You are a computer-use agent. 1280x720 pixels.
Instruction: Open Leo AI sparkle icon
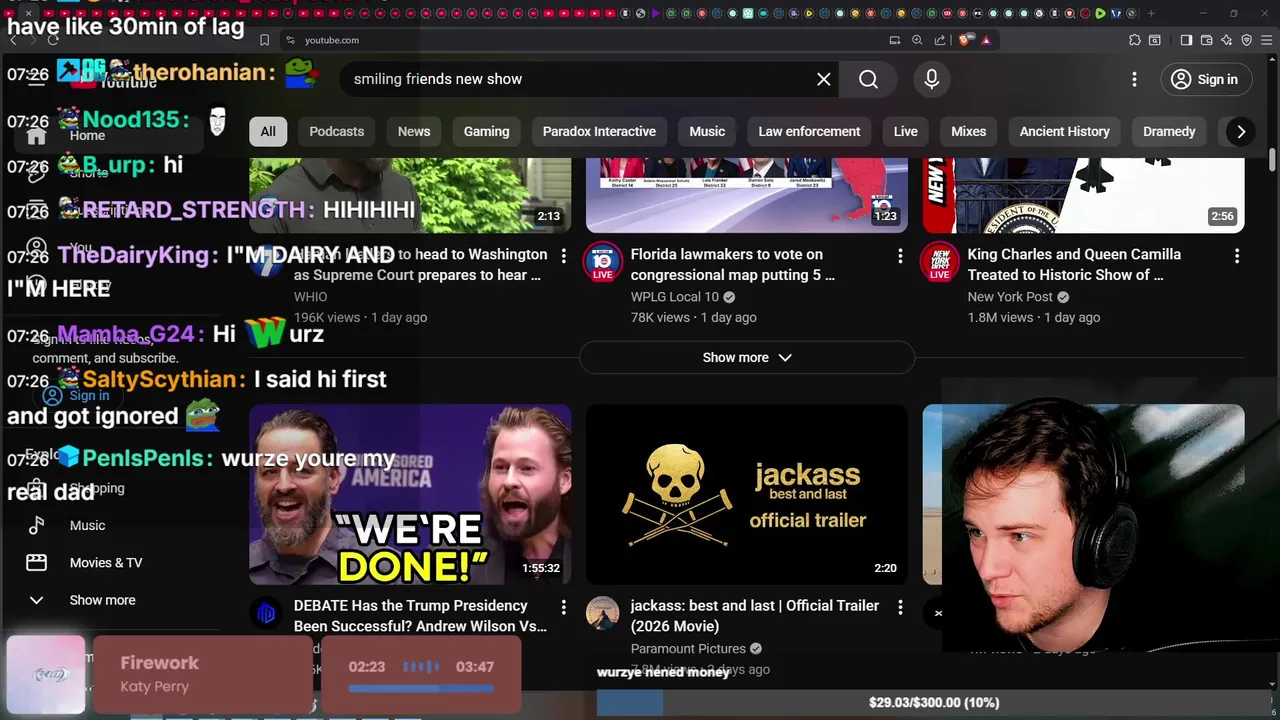1226,40
